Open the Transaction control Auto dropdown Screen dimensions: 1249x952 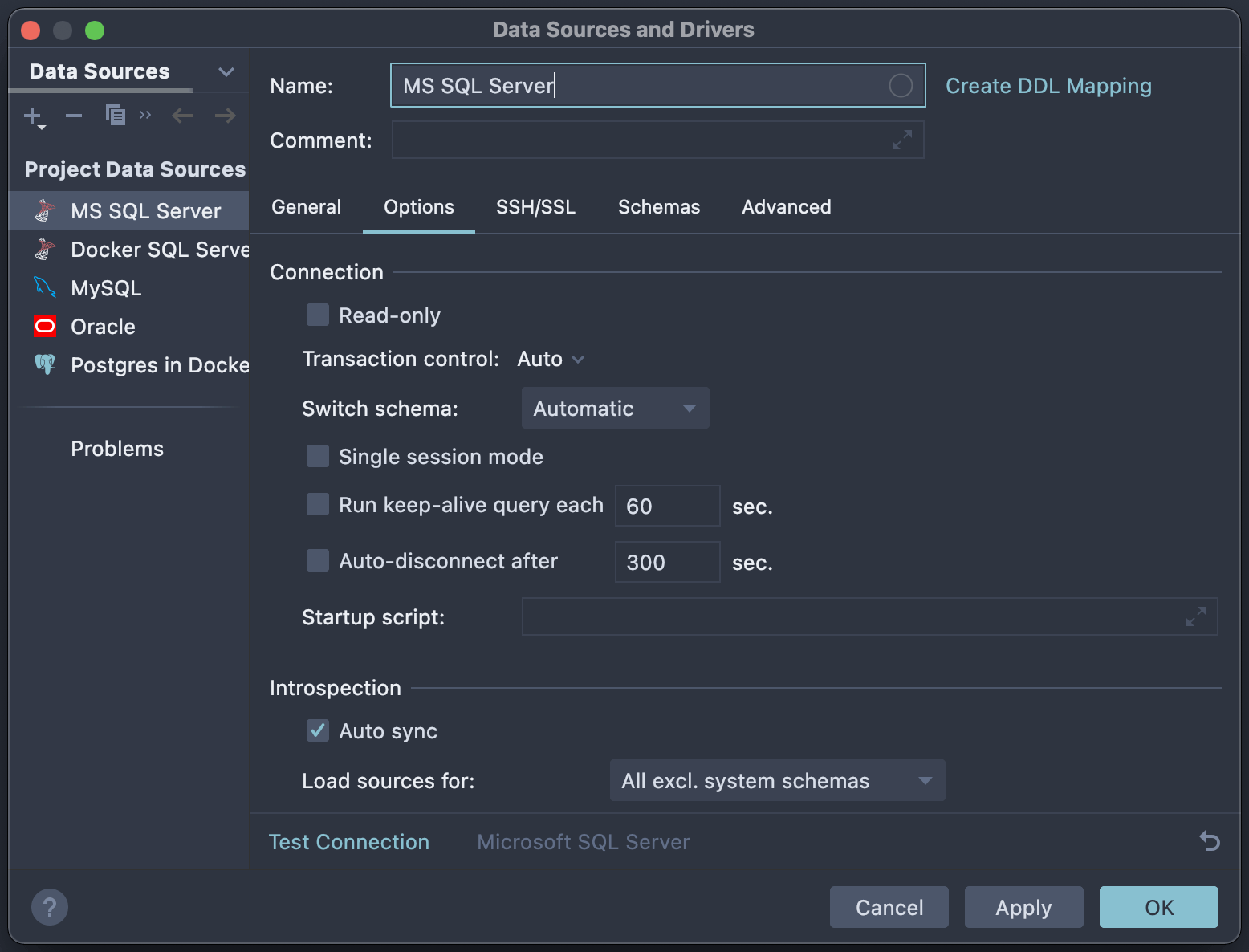(551, 359)
